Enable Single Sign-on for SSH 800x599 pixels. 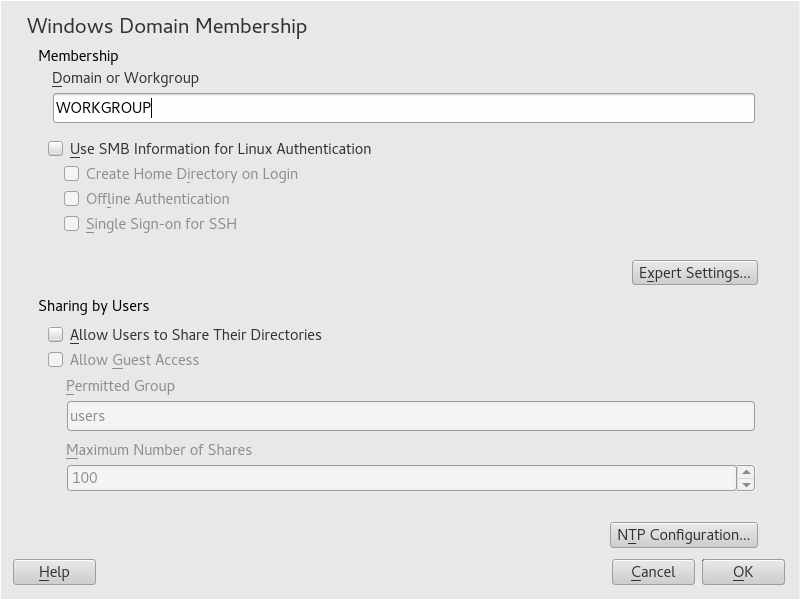71,223
